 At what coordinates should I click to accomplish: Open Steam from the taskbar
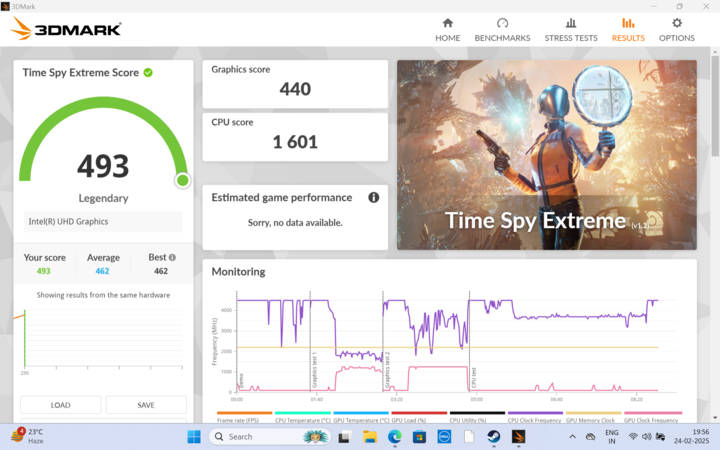[x=494, y=437]
